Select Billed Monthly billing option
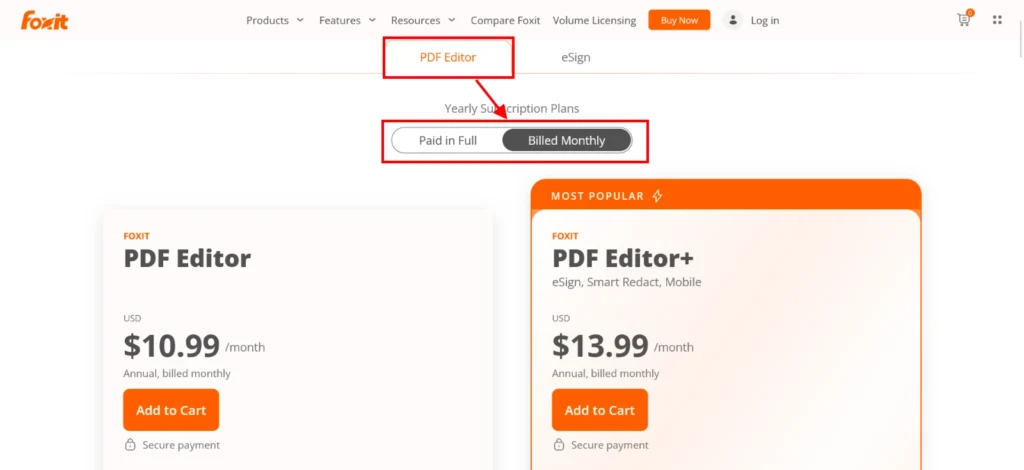 [566, 141]
